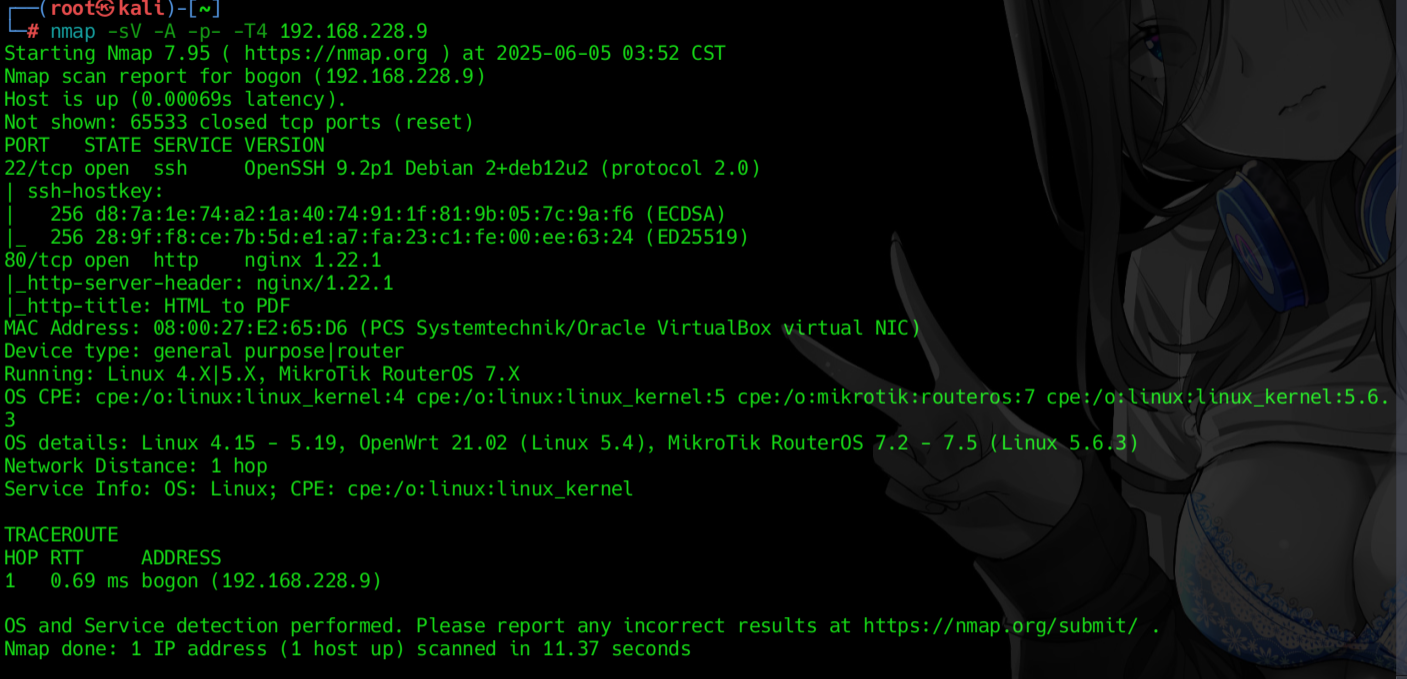Click the Network Distance: 1 hop line
Image resolution: width=1407 pixels, height=679 pixels.
[136, 466]
